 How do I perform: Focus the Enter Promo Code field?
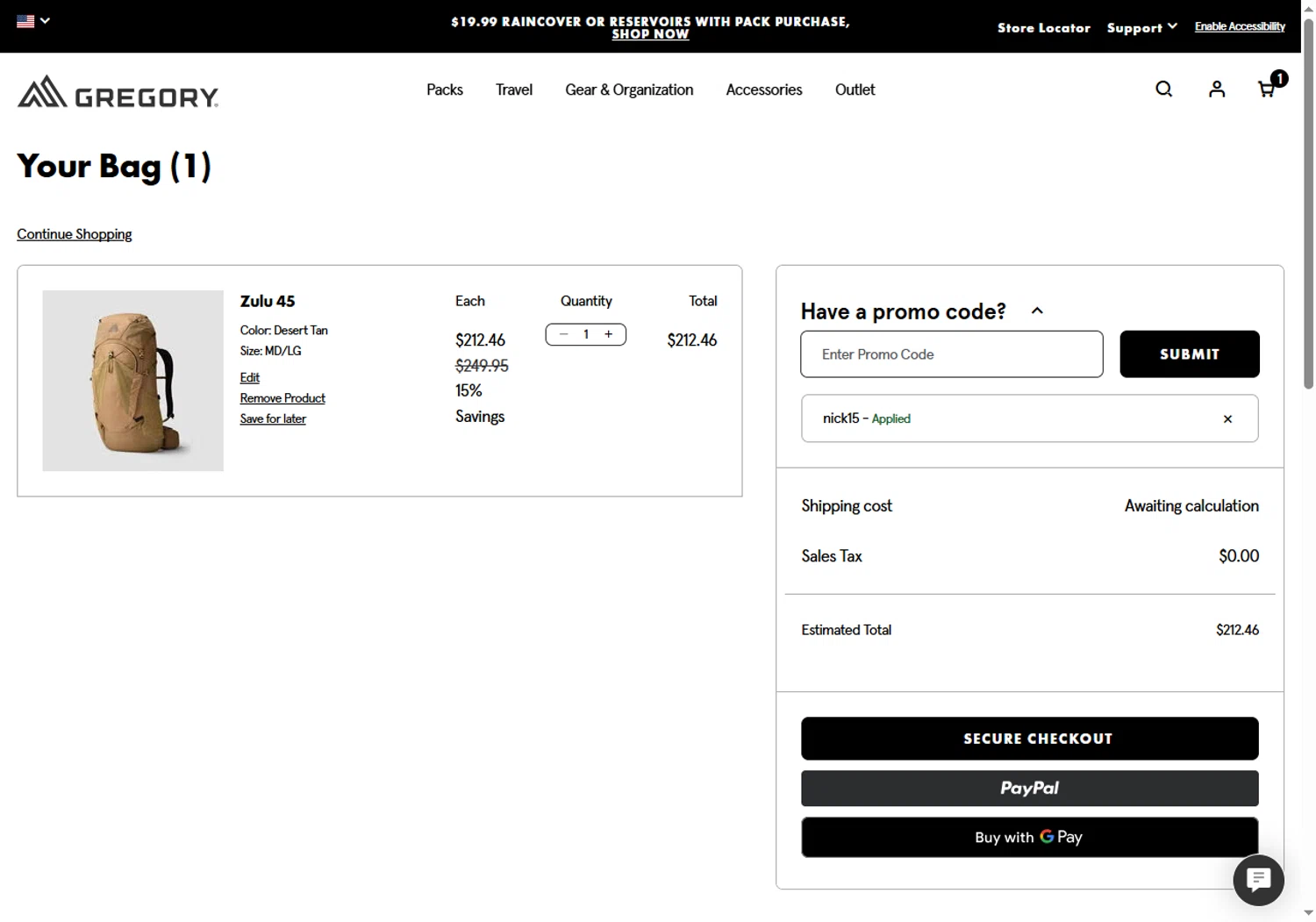(952, 354)
